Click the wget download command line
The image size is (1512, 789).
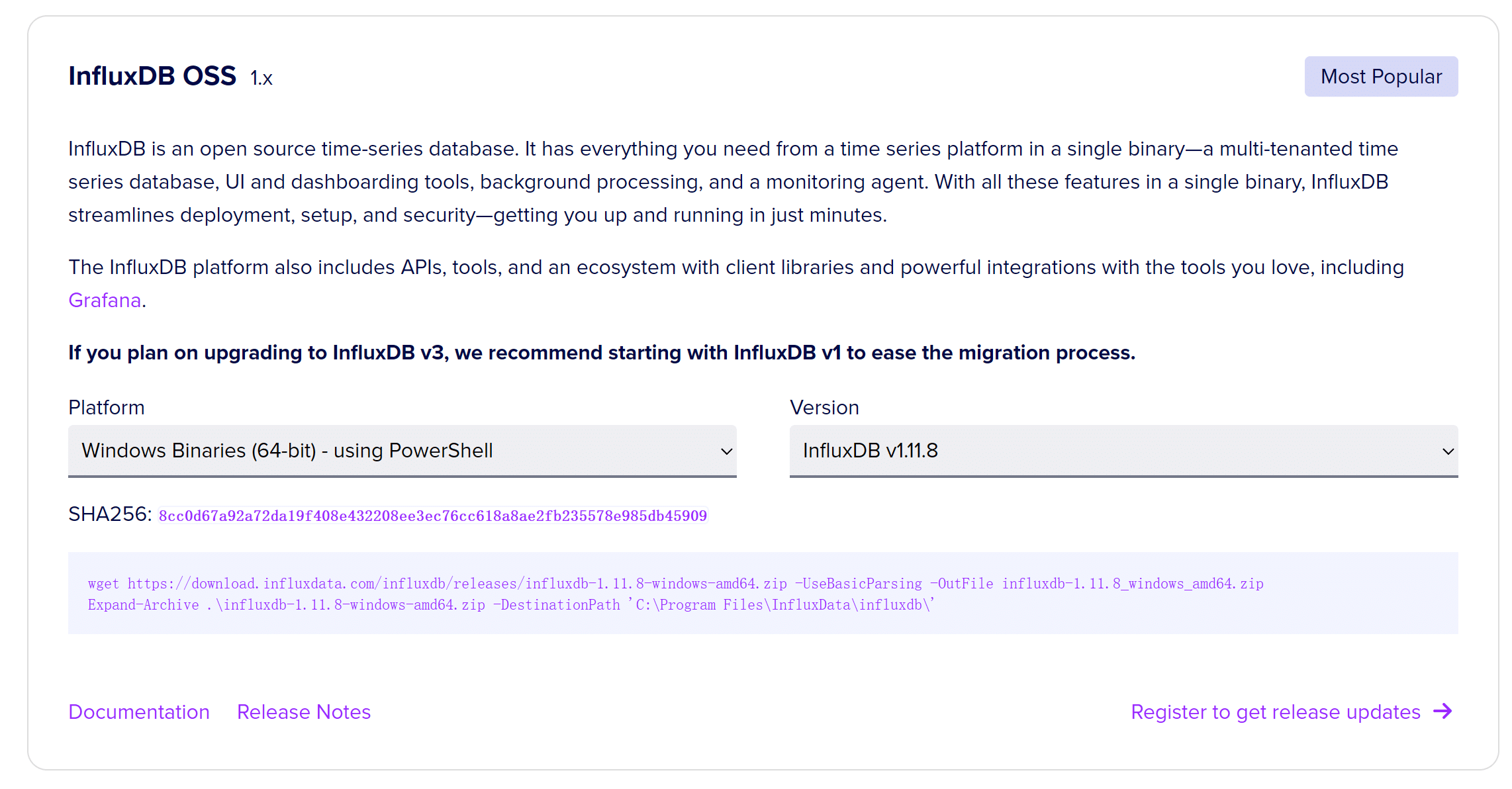(675, 584)
